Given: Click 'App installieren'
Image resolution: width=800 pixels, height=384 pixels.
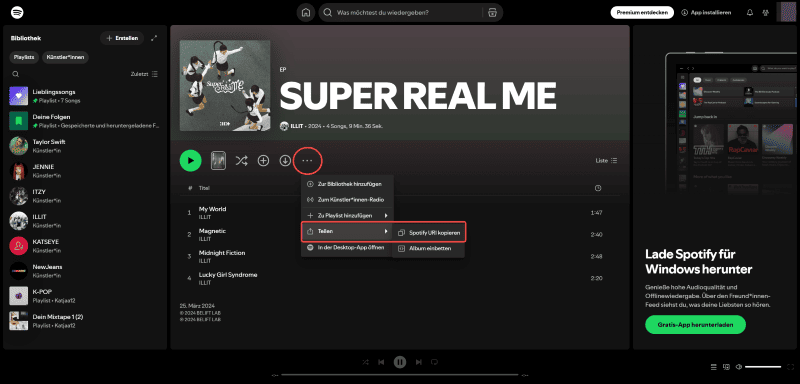Looking at the screenshot, I should coord(706,13).
